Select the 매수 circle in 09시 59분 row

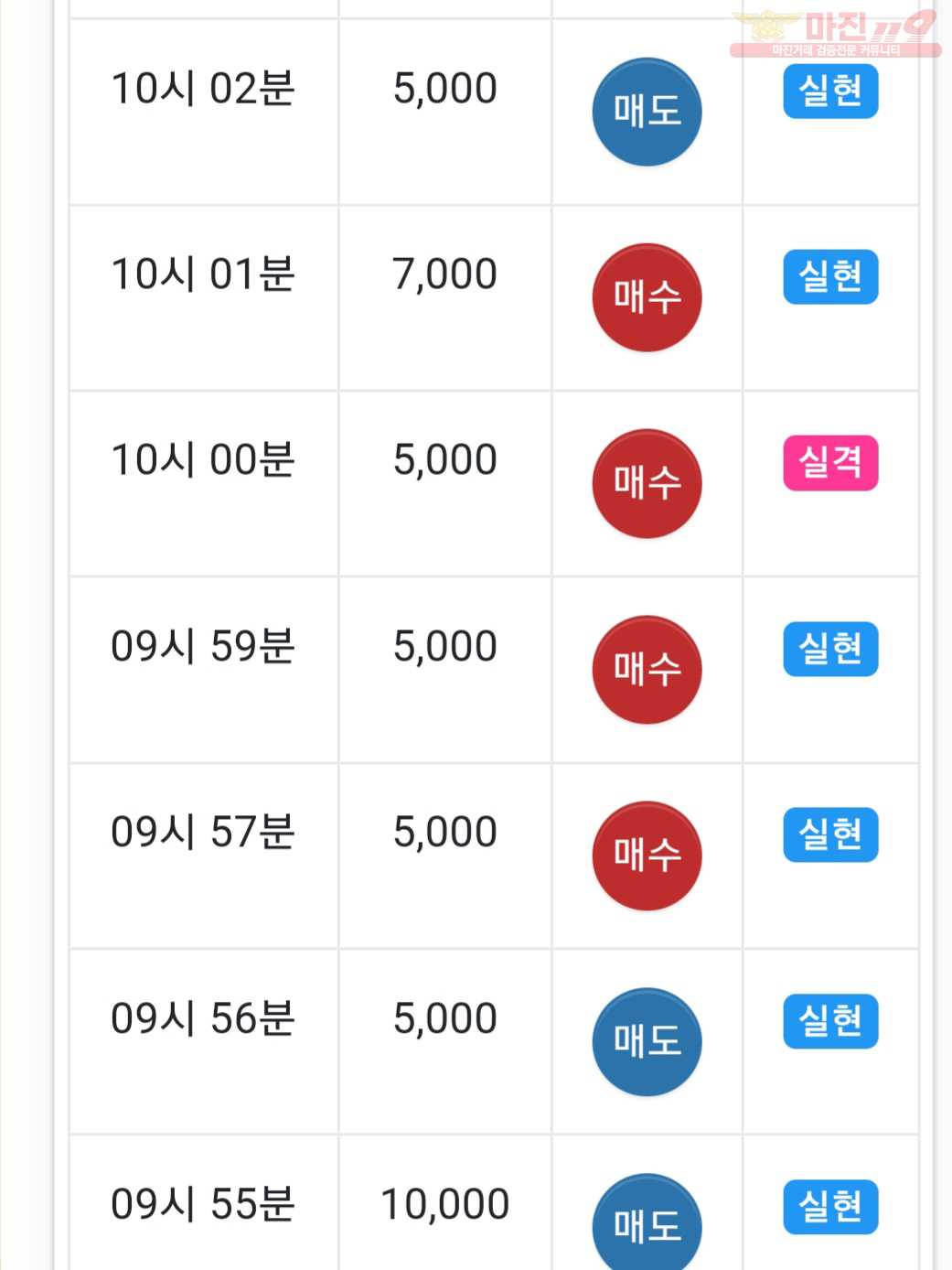(647, 670)
